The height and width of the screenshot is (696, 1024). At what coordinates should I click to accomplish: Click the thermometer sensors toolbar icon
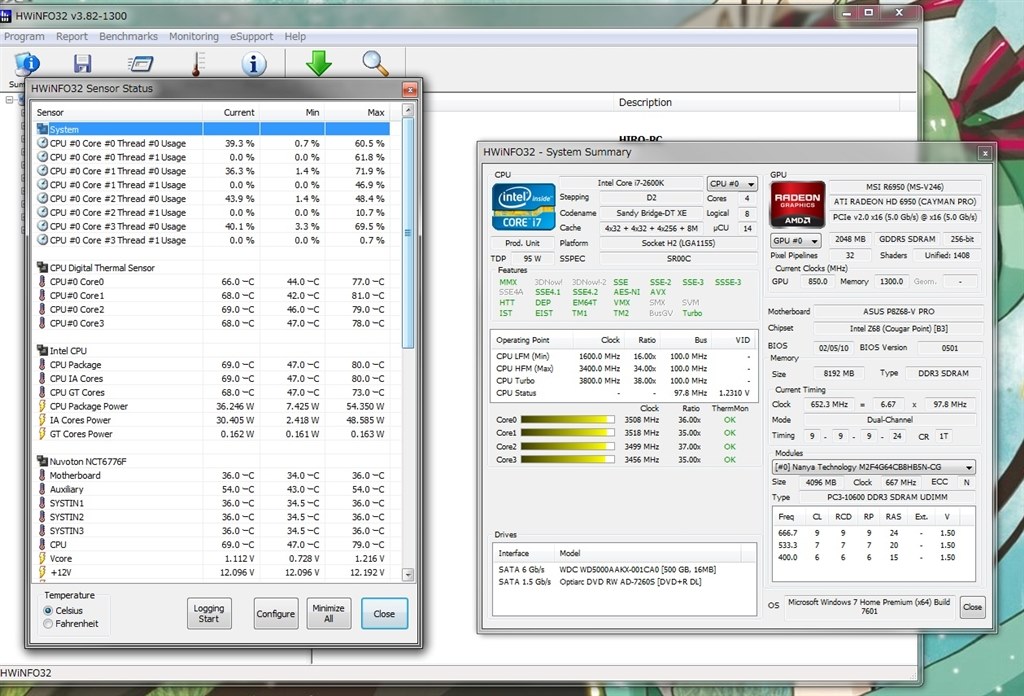pyautogui.click(x=198, y=63)
